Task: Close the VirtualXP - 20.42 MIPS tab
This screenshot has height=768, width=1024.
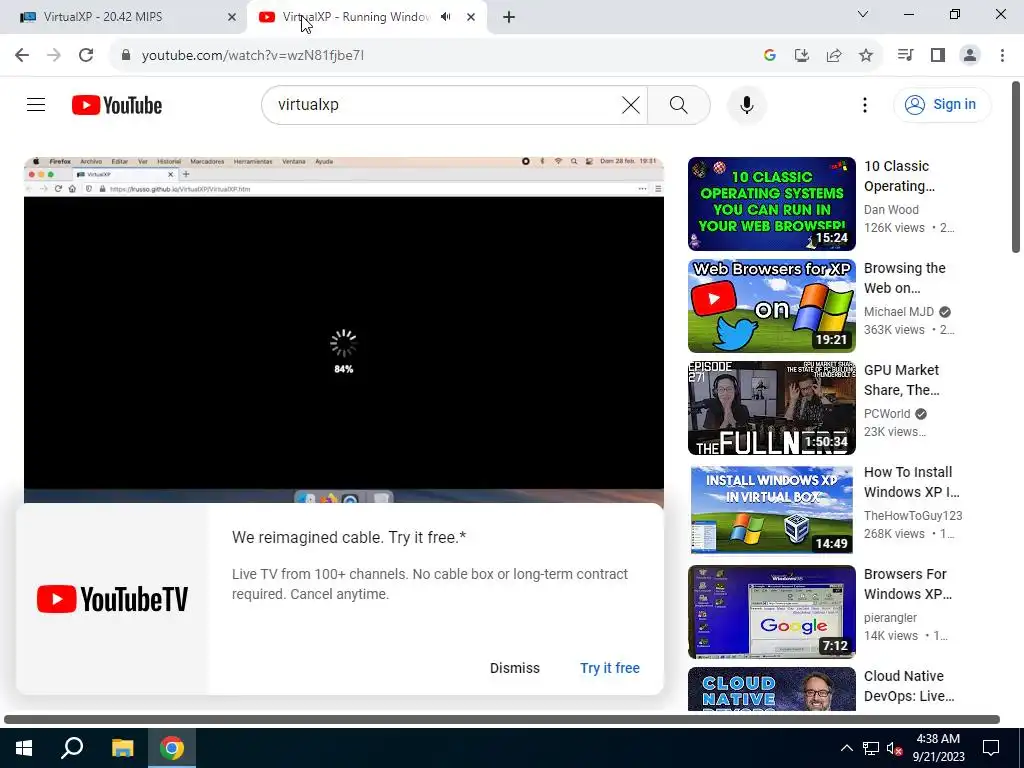Action: pos(231,17)
